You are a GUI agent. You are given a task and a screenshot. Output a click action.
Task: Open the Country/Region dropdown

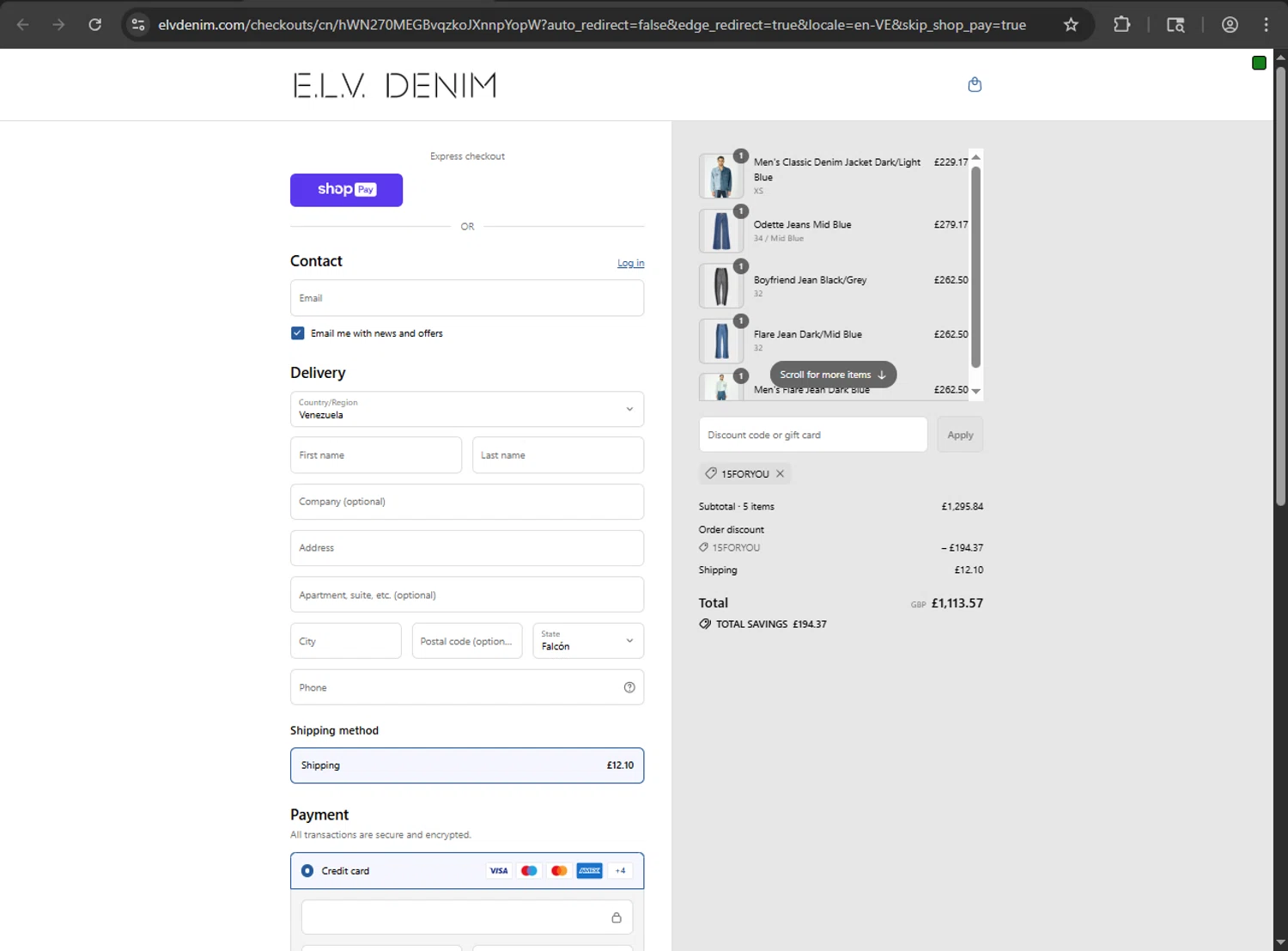click(x=467, y=409)
